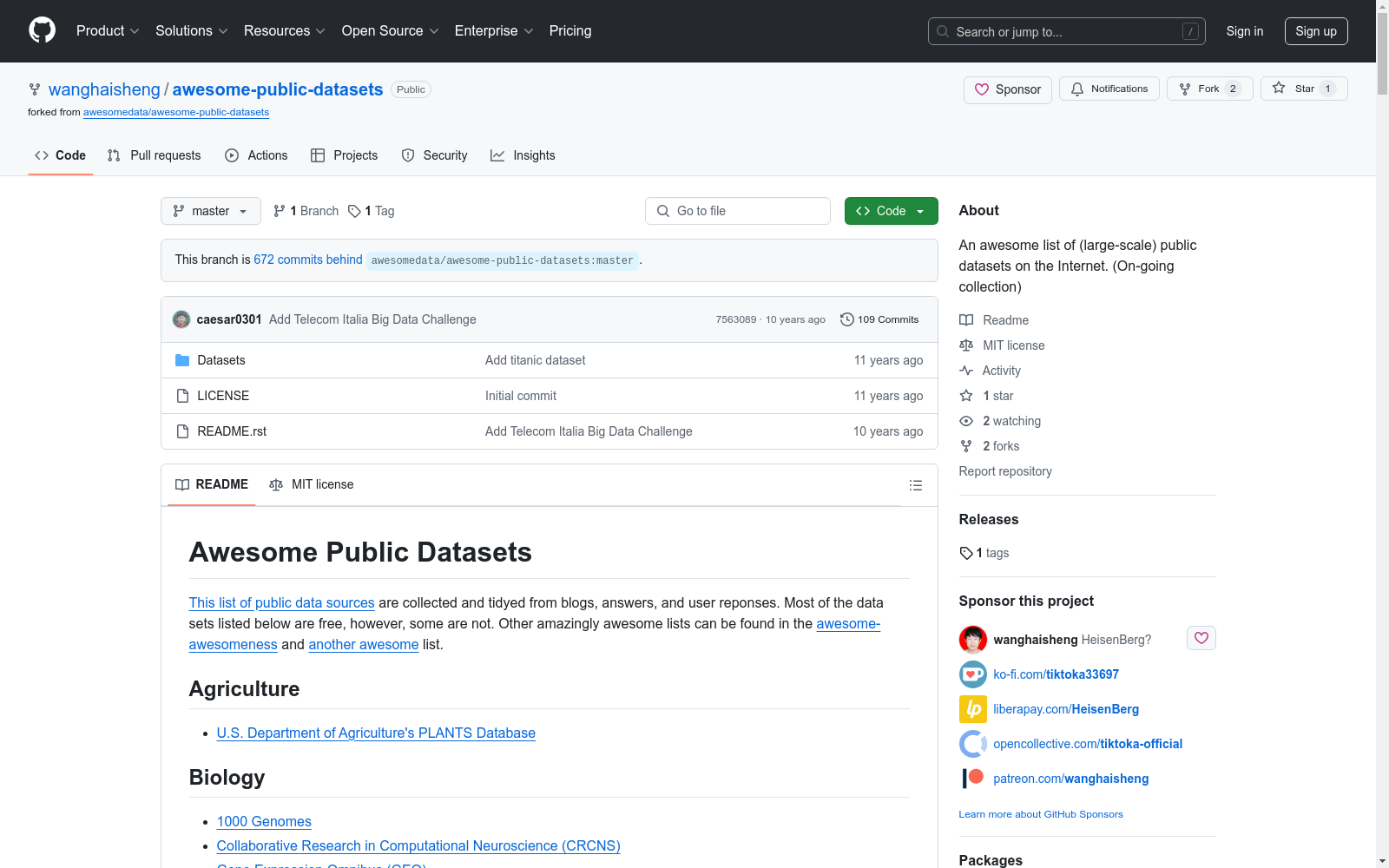Open the Actions tab
This screenshot has height=868, width=1389.
point(256,155)
